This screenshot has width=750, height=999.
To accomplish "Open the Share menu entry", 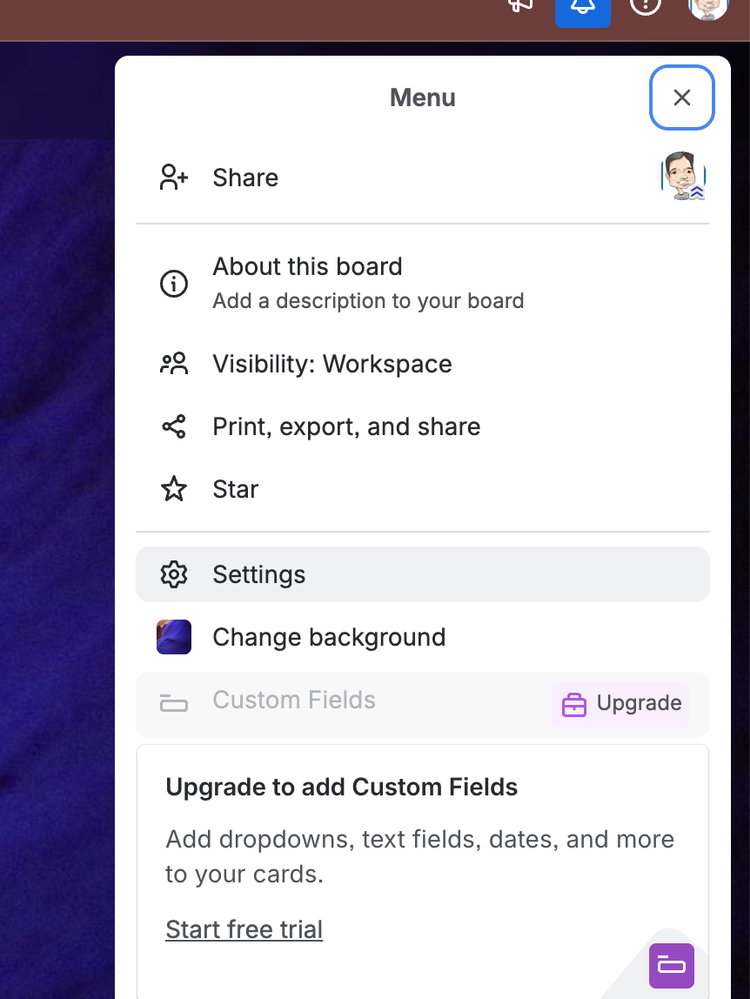I will [245, 177].
